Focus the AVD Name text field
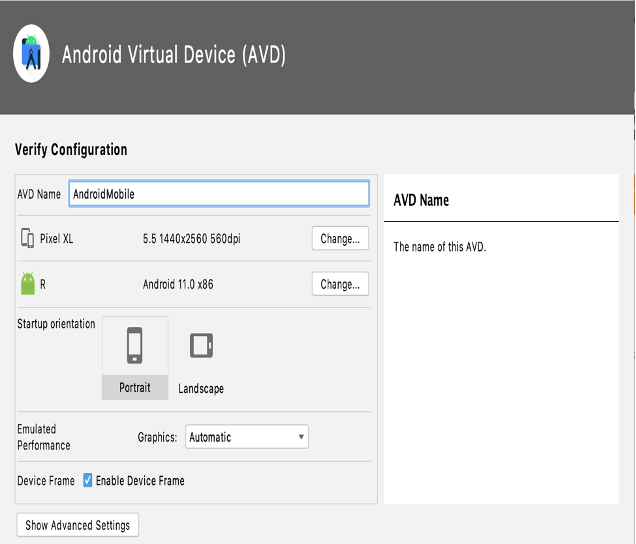Screen dimensions: 636x544 (218, 194)
